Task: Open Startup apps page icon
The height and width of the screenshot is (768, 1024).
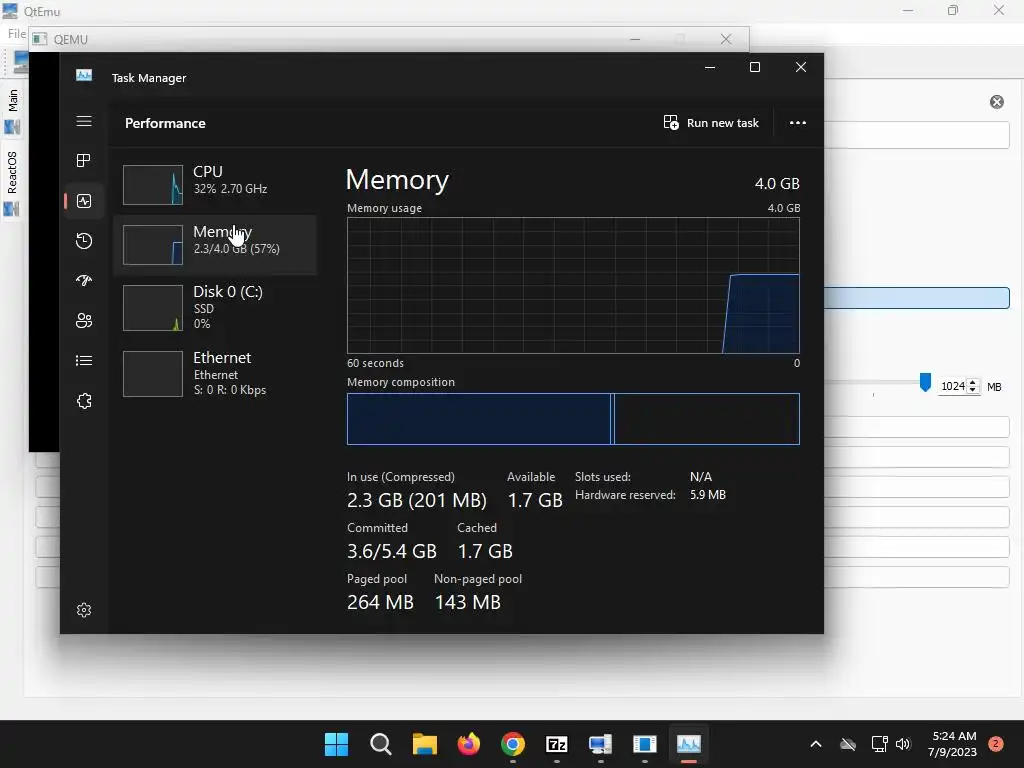Action: 84,281
